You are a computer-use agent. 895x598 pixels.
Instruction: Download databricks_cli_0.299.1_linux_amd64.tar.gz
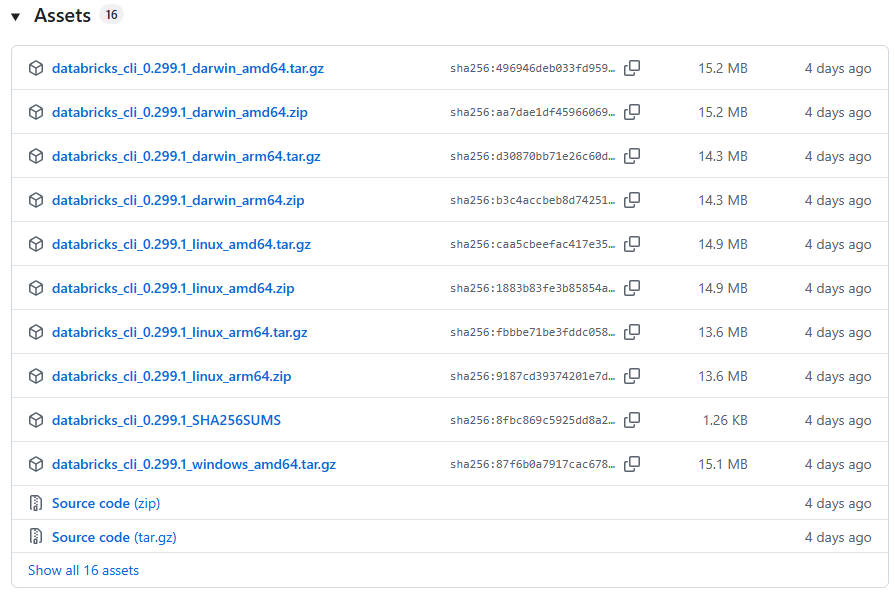click(x=182, y=244)
